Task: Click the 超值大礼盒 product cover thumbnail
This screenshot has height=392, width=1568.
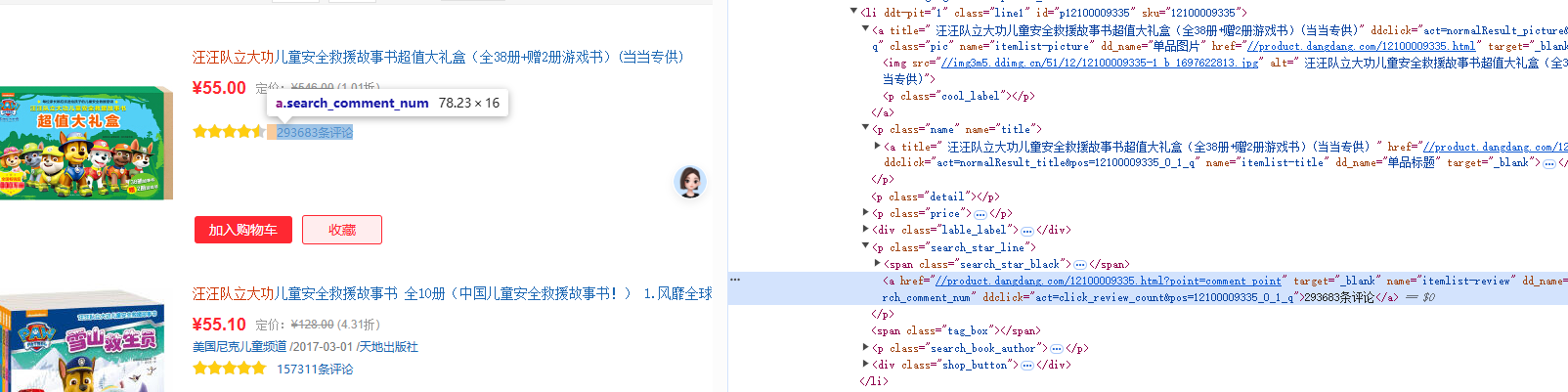Action: tap(86, 143)
